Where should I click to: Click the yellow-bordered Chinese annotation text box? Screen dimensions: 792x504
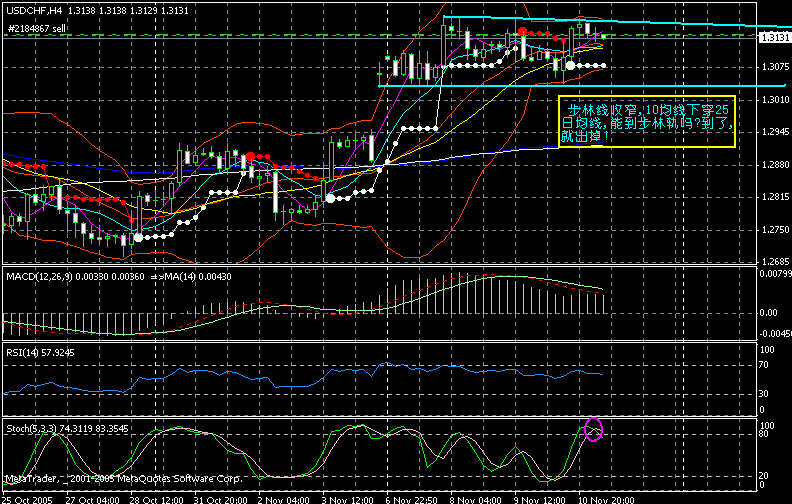(647, 122)
